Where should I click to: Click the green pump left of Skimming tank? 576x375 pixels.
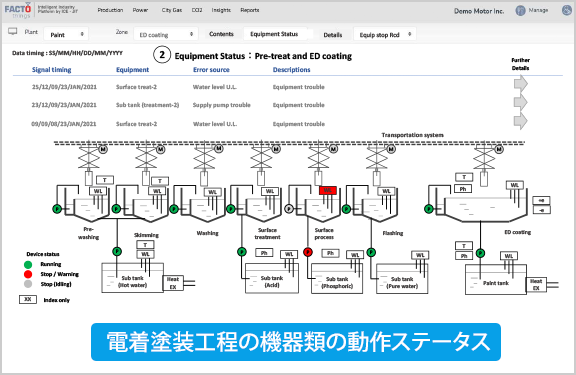116,209
